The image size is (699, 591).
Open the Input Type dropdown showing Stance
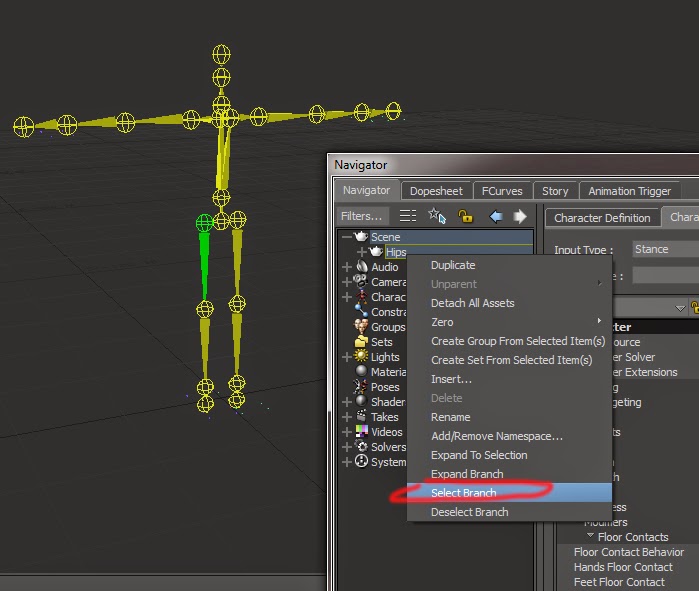point(664,249)
